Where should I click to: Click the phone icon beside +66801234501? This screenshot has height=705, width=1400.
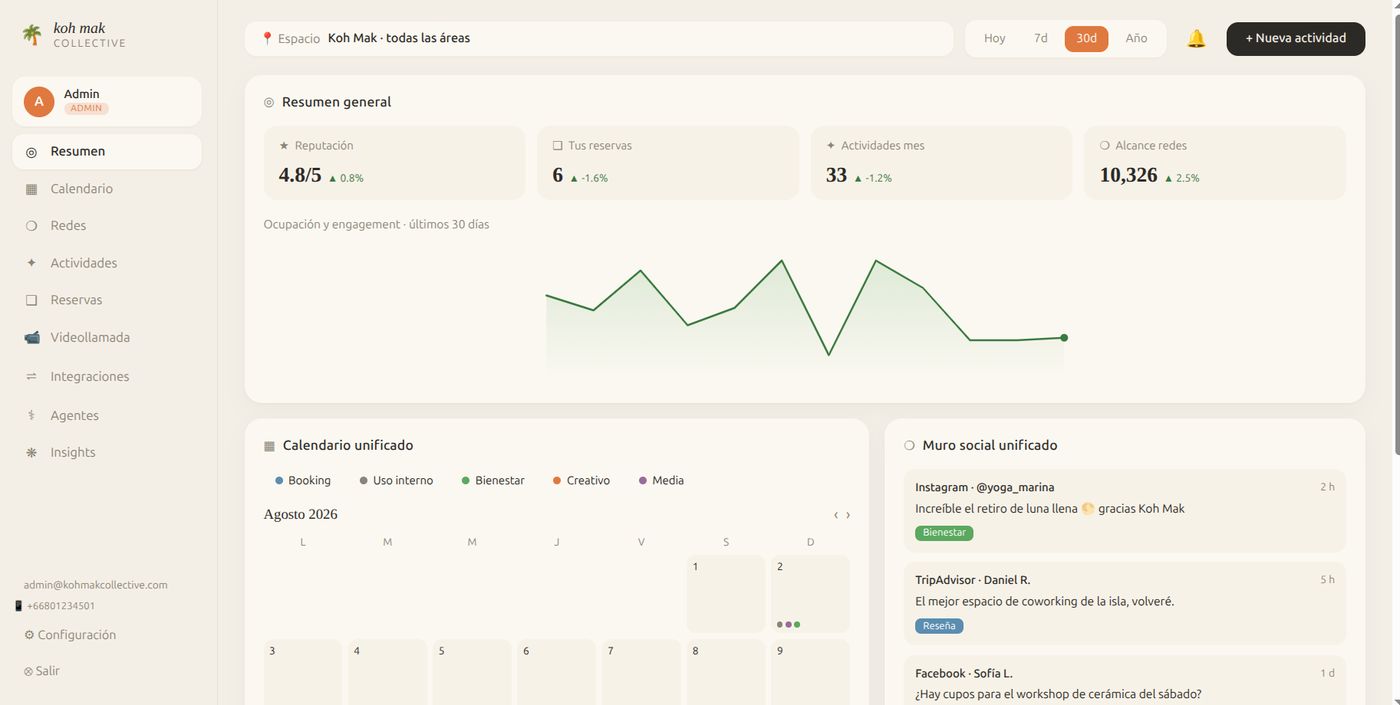pos(18,606)
